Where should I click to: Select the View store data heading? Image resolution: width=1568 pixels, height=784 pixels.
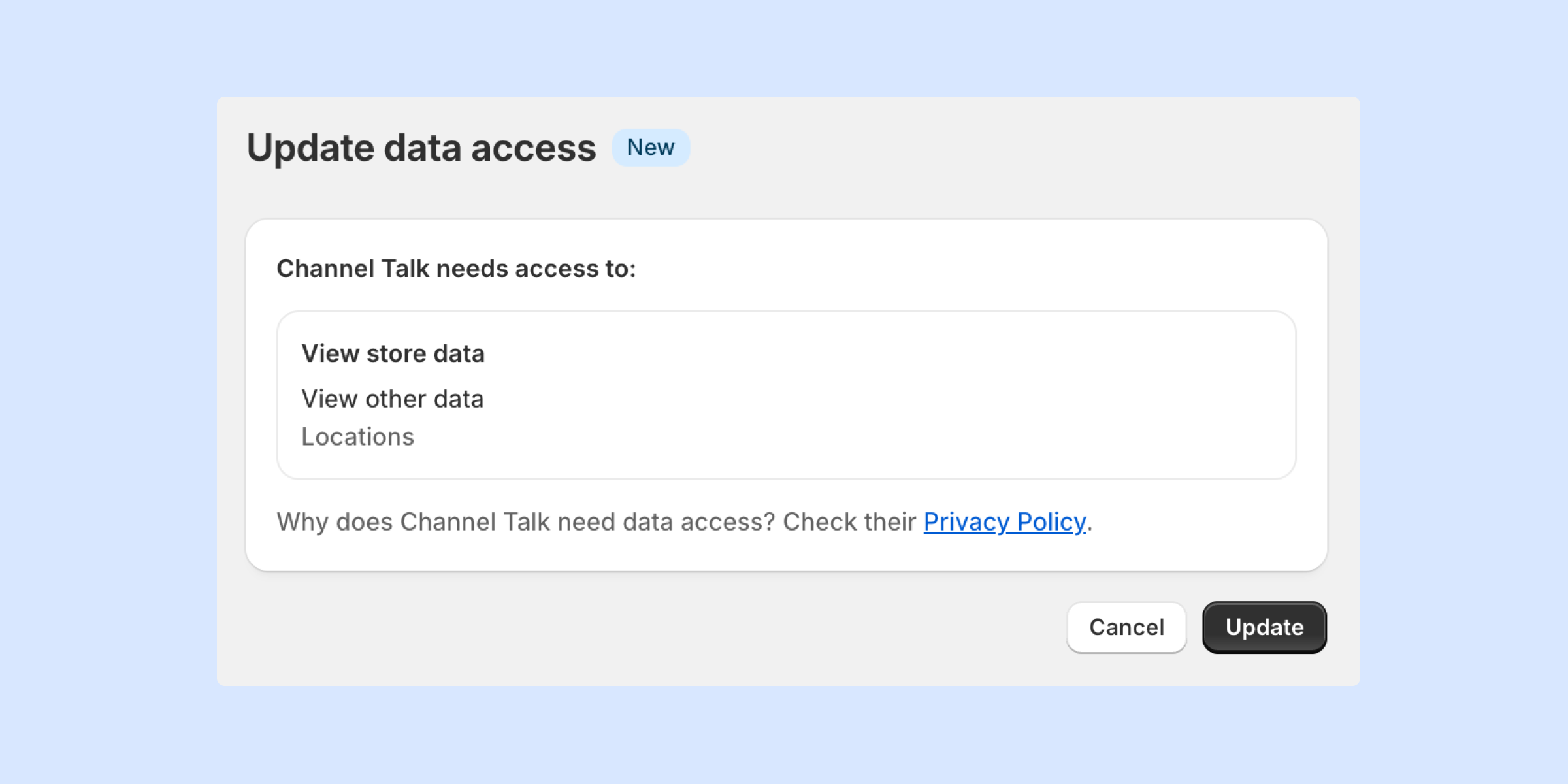(x=393, y=353)
